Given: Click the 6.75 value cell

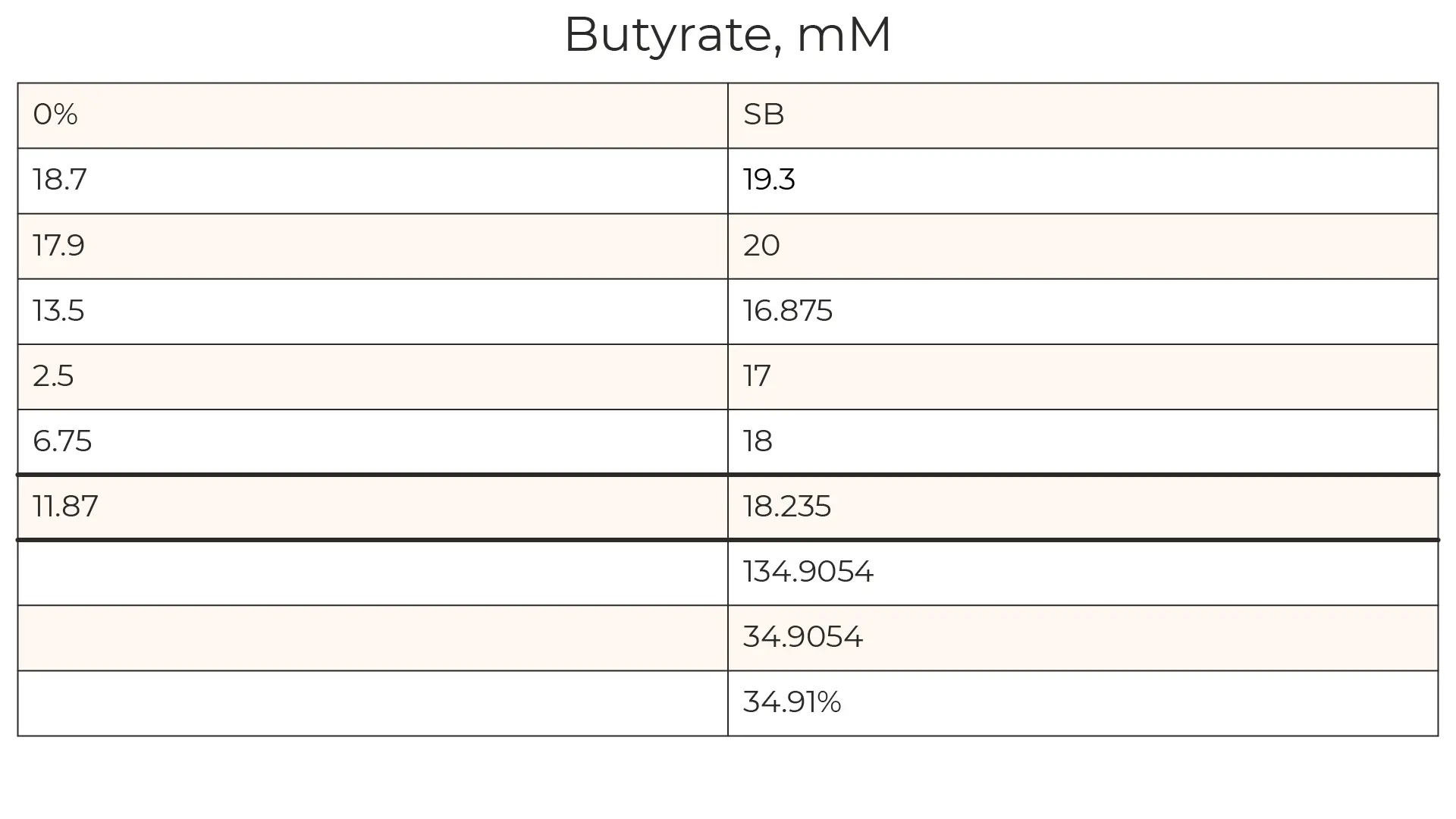Looking at the screenshot, I should 372,441.
